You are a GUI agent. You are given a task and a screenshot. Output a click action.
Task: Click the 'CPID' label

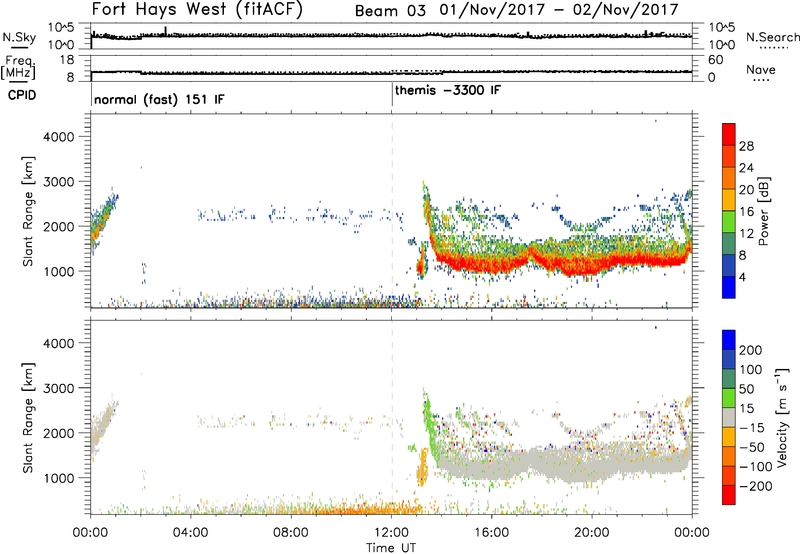tap(22, 95)
